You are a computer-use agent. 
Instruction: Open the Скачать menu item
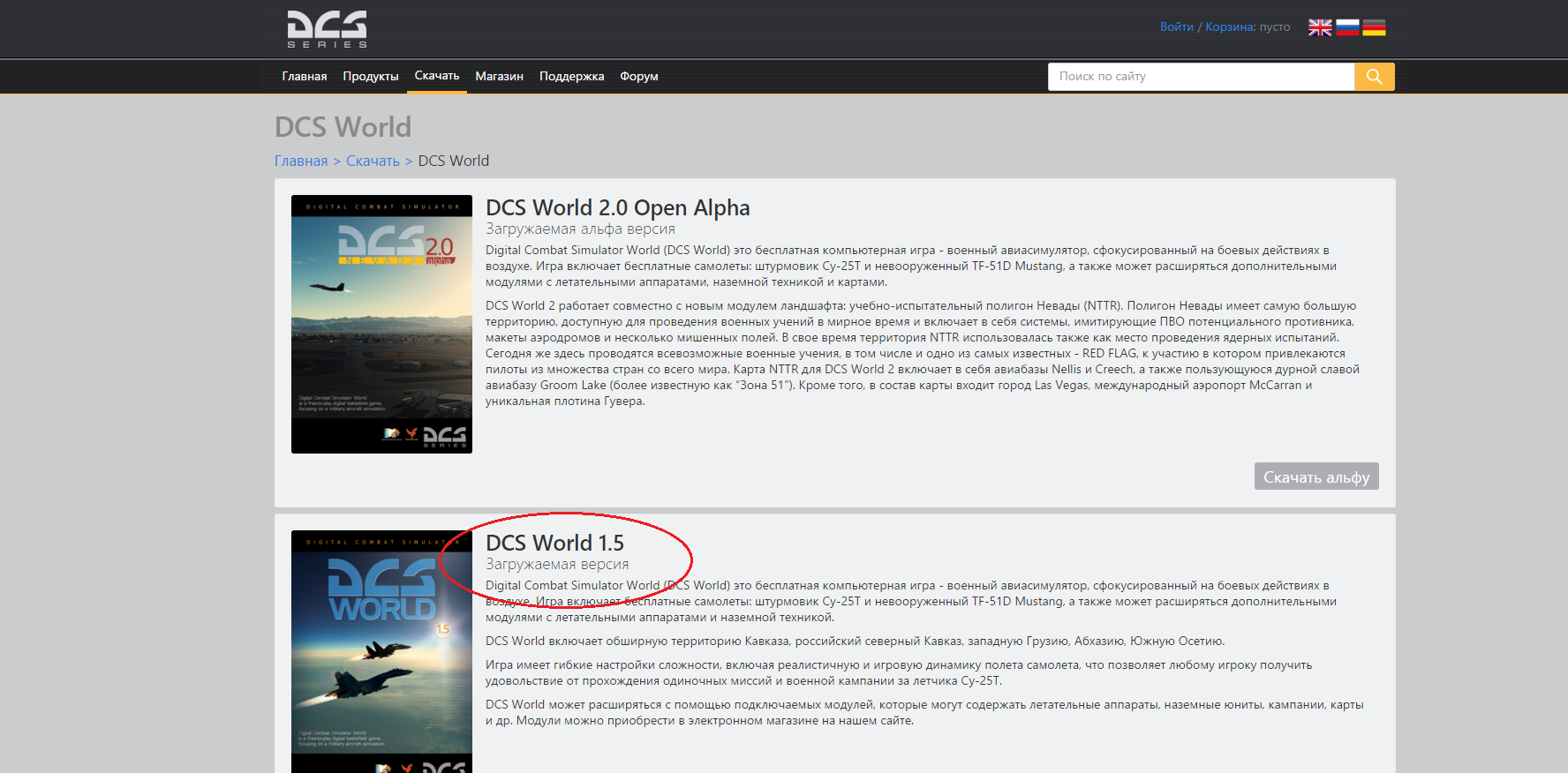pyautogui.click(x=437, y=76)
